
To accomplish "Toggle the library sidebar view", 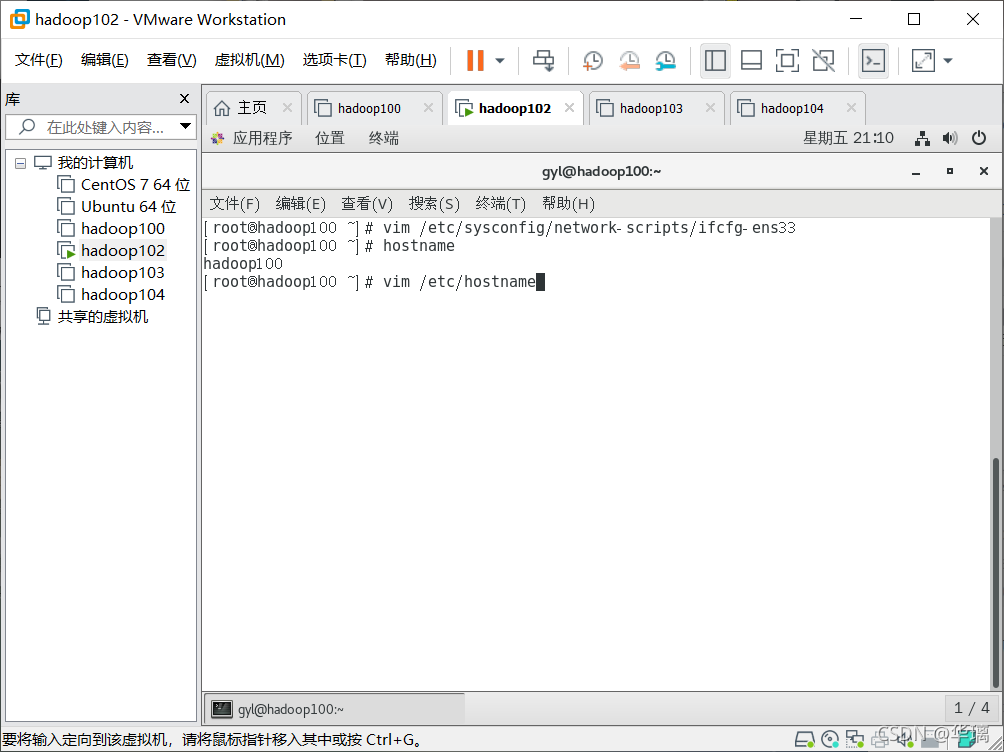I will [x=715, y=61].
